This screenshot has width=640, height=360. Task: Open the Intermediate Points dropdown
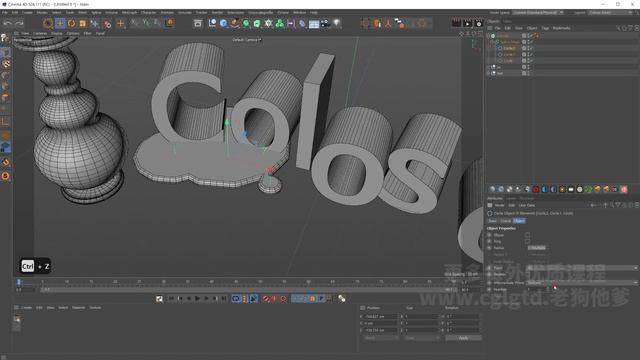pyautogui.click(x=581, y=282)
